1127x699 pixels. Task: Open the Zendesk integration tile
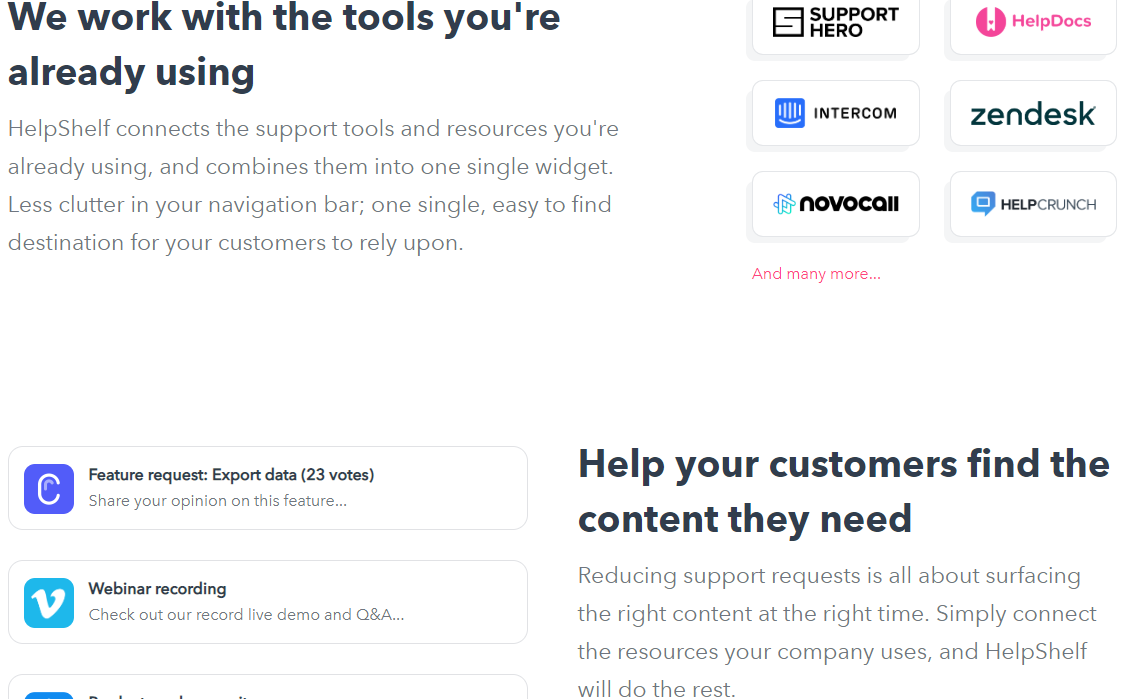1032,113
